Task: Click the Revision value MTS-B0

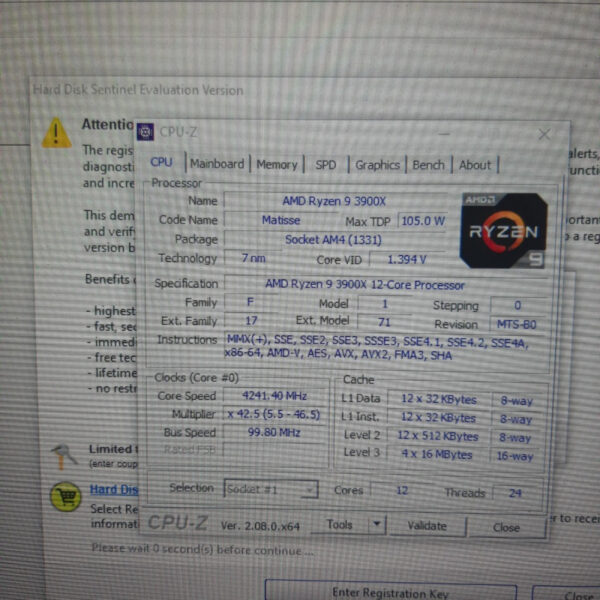Action: pyautogui.click(x=517, y=325)
